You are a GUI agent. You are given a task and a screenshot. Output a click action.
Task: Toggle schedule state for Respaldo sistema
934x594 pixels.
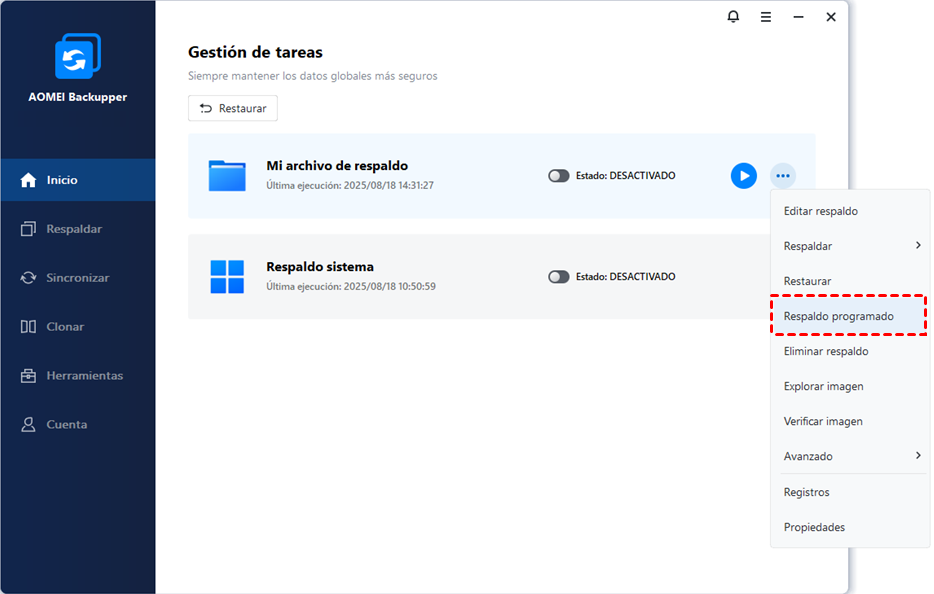pyautogui.click(x=558, y=277)
